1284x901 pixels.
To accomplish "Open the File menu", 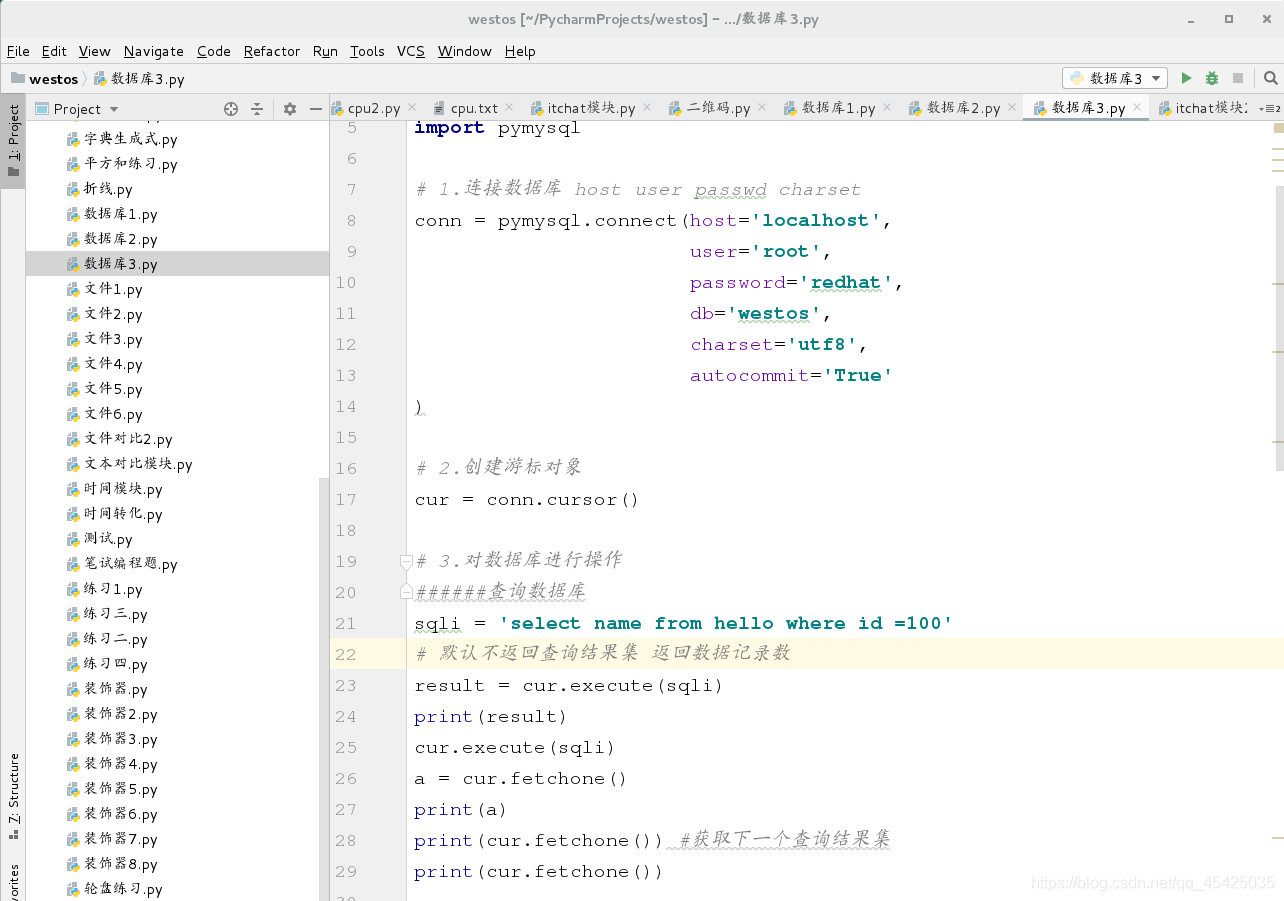I will pyautogui.click(x=18, y=51).
